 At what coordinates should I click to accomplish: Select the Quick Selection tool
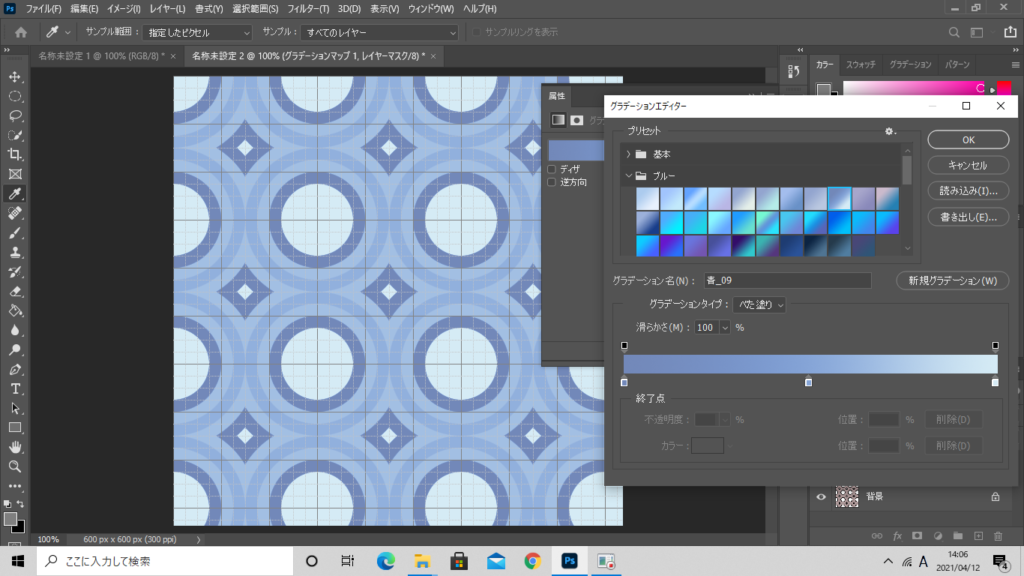point(15,136)
